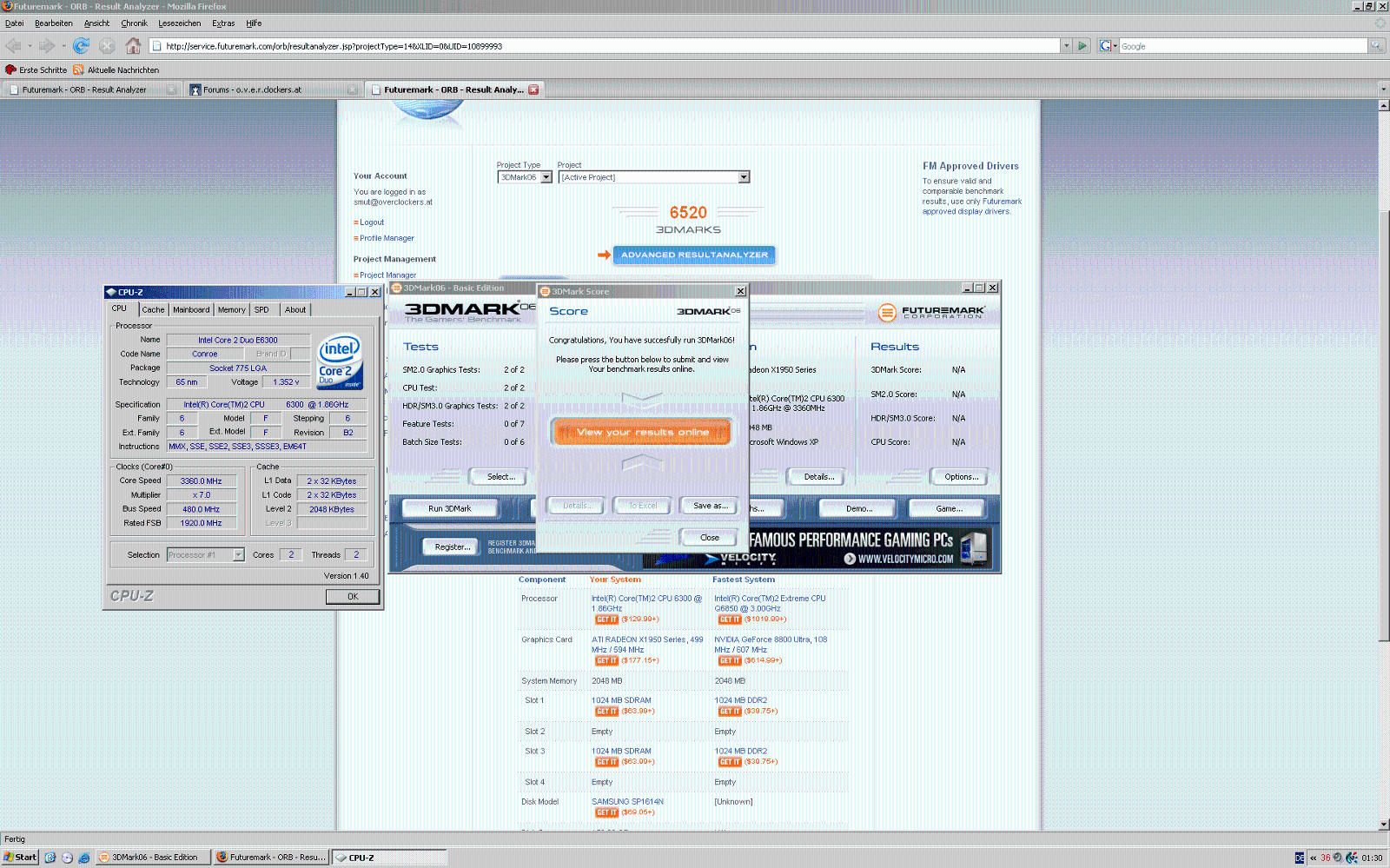
Task: Select the Cache tab in CPU-Z
Action: tap(153, 309)
